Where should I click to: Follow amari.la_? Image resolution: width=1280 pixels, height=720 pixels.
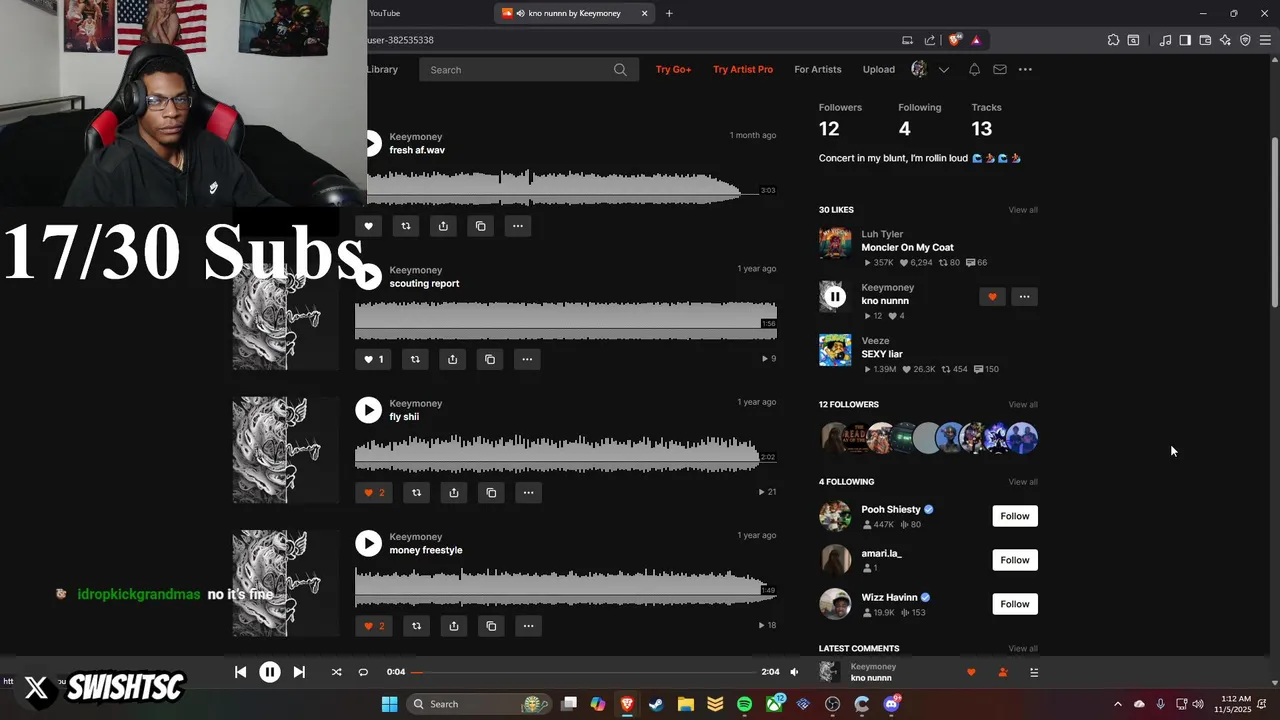(1015, 560)
